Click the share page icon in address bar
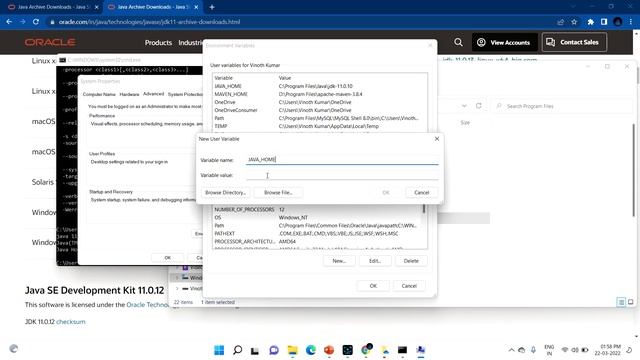Viewport: 640px width, 360px height. [x=560, y=22]
